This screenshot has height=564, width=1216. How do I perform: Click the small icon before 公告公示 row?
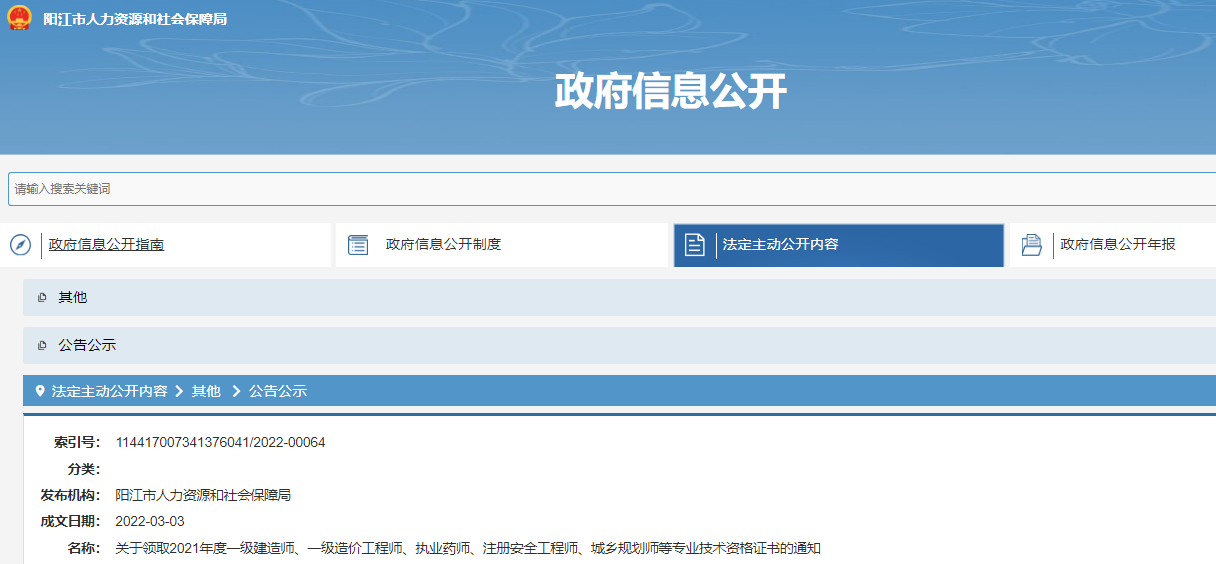42,346
